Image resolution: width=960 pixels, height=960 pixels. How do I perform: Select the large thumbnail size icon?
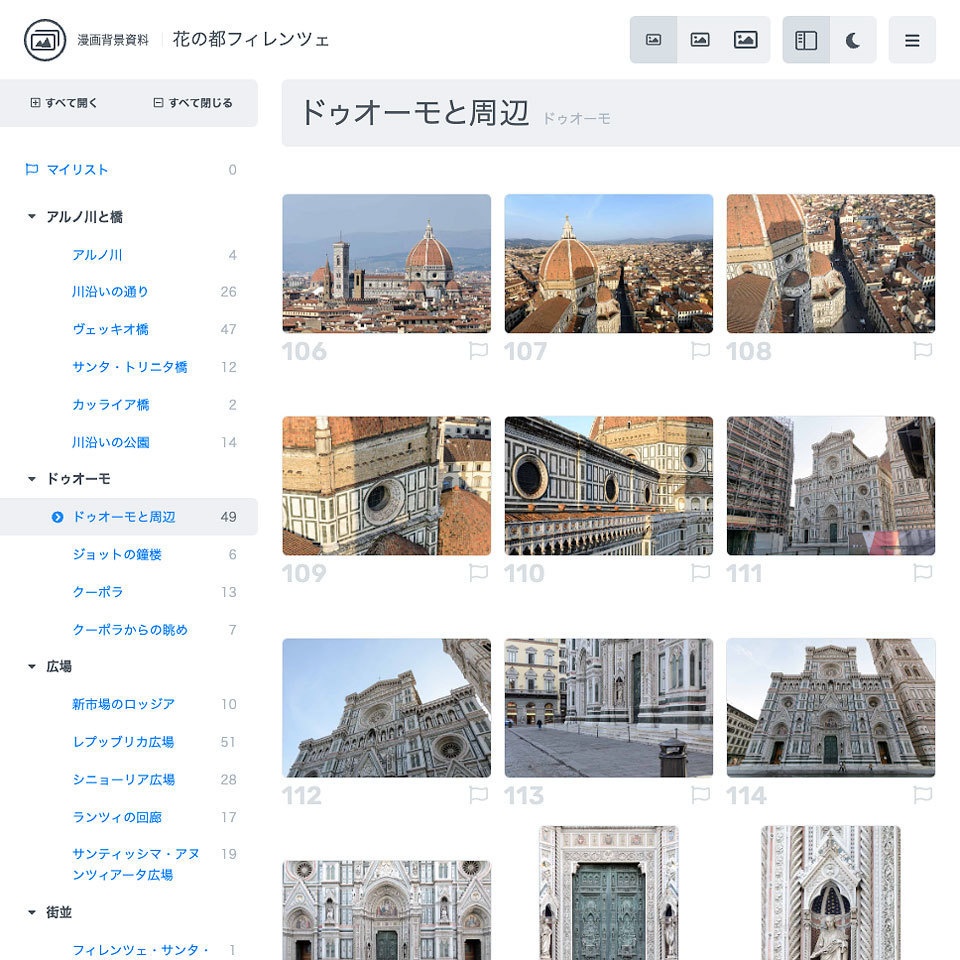(744, 40)
